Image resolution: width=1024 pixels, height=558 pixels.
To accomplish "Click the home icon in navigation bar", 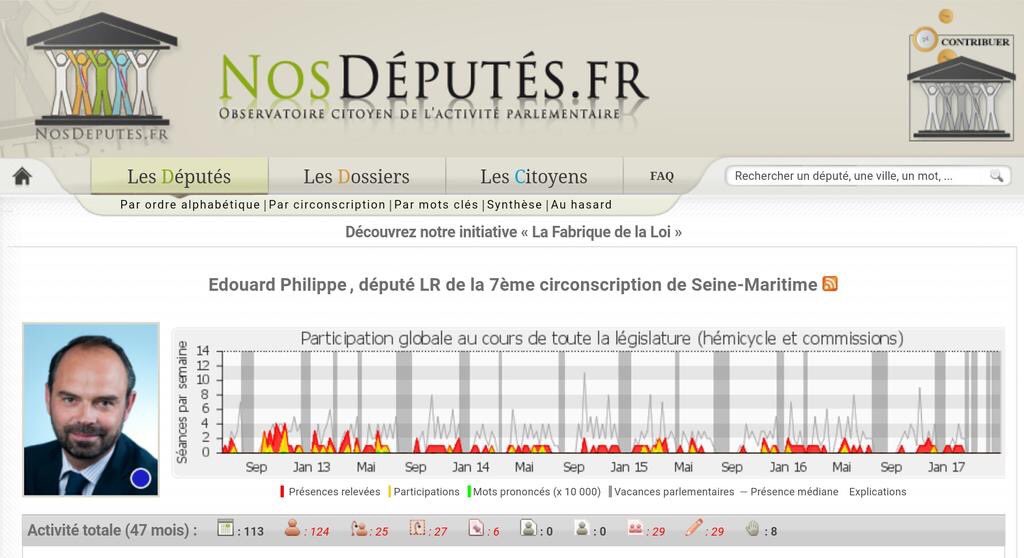I will [22, 176].
